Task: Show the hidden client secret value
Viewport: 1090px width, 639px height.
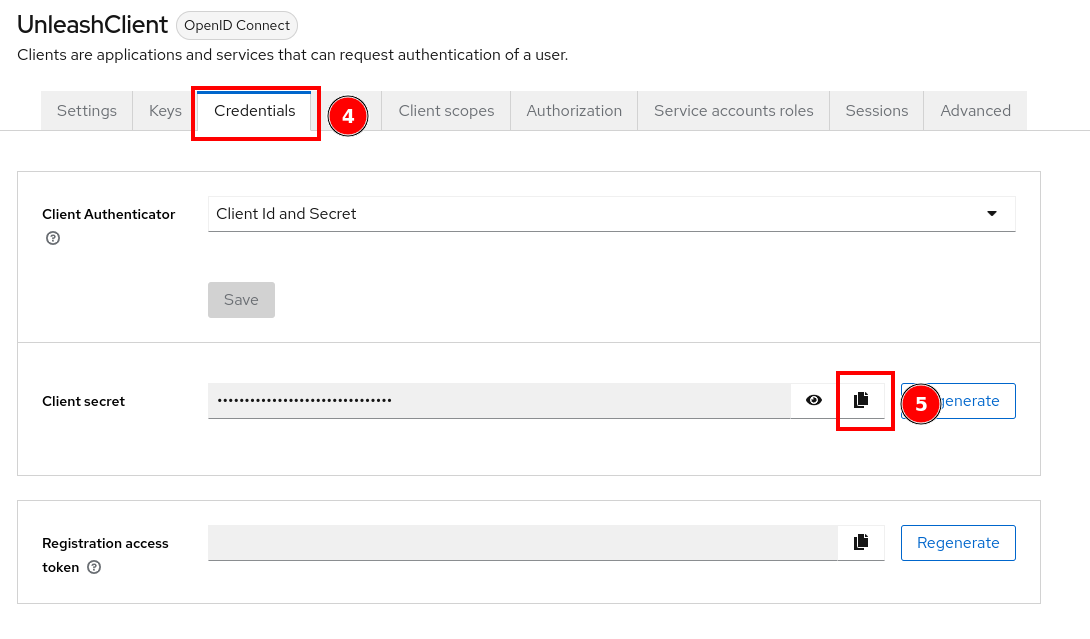Action: coord(813,400)
